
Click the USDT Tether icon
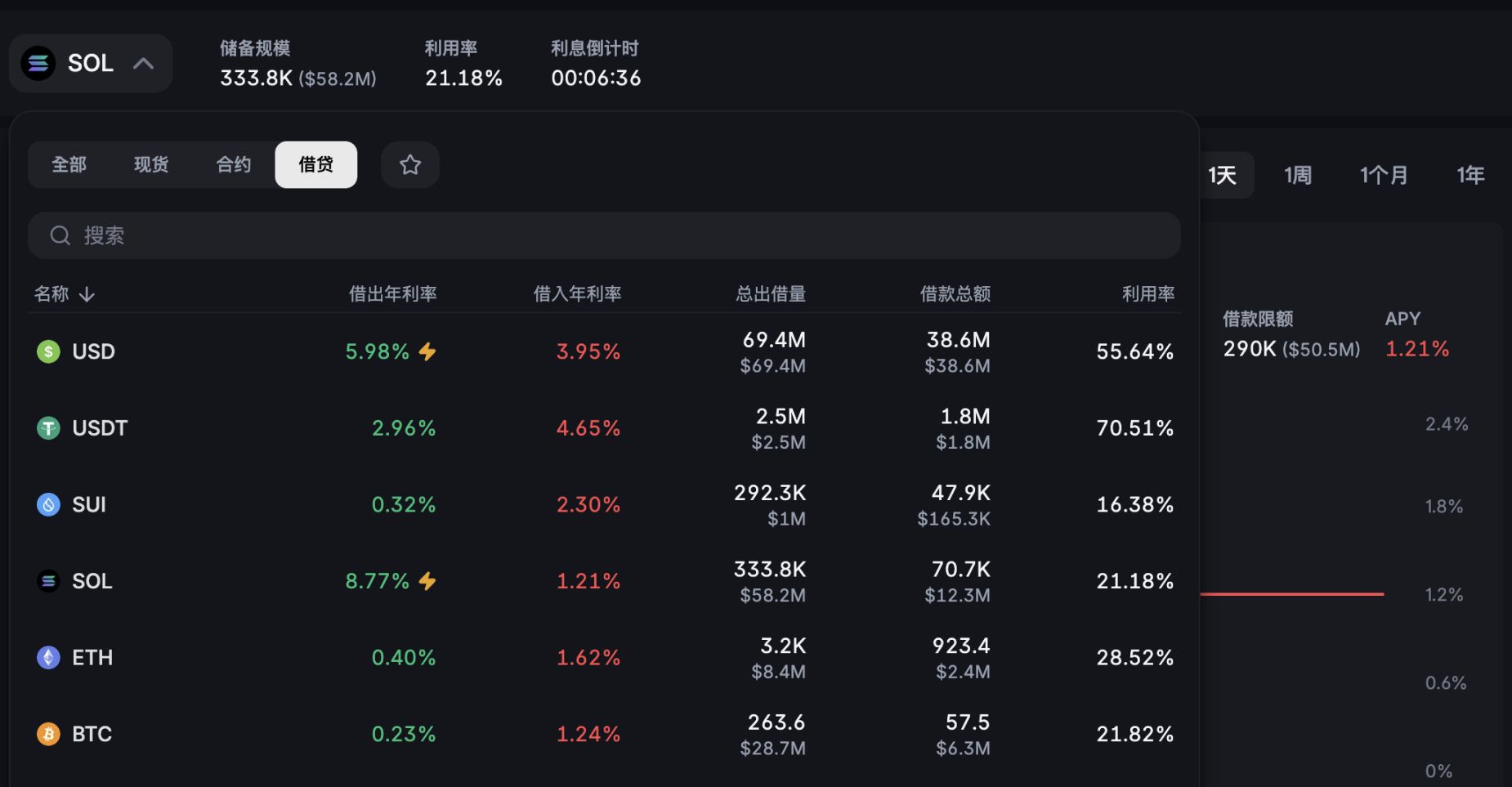pos(48,428)
